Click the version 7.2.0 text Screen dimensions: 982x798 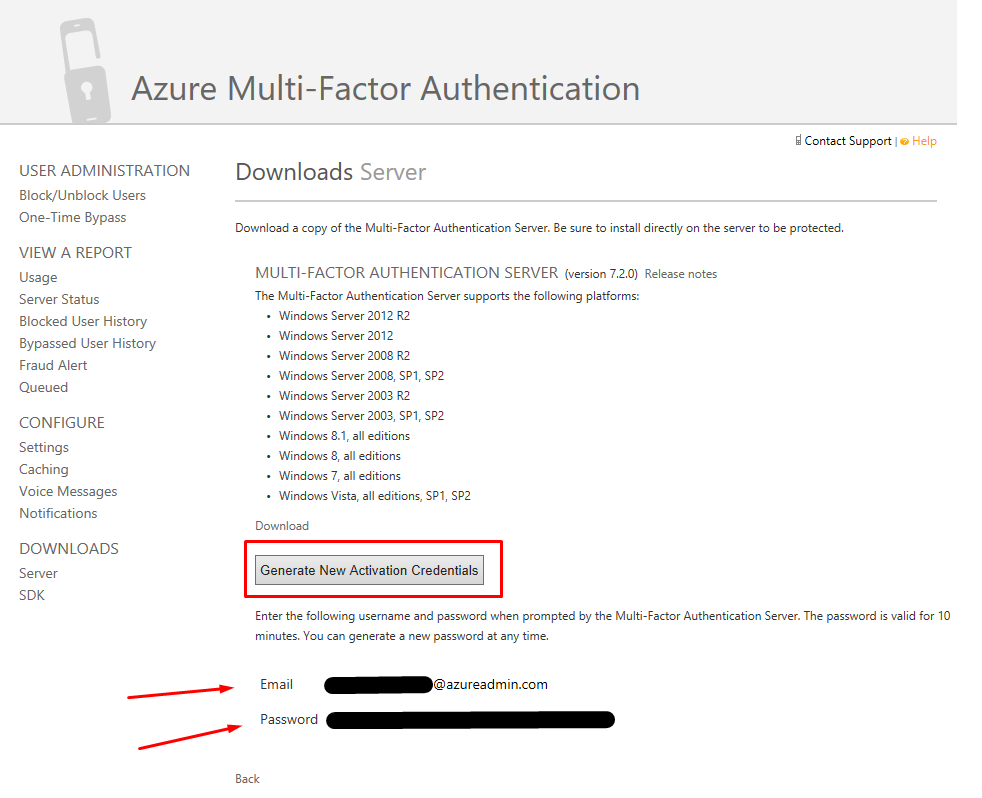pos(601,274)
